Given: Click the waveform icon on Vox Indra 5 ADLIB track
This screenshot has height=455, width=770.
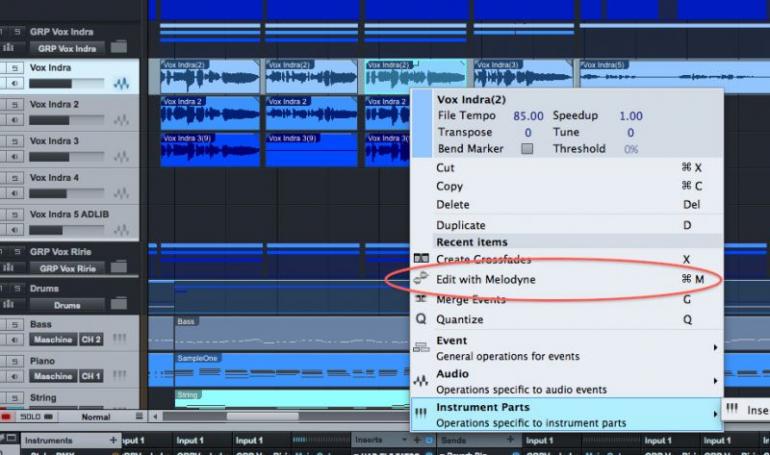Looking at the screenshot, I should point(121,230).
